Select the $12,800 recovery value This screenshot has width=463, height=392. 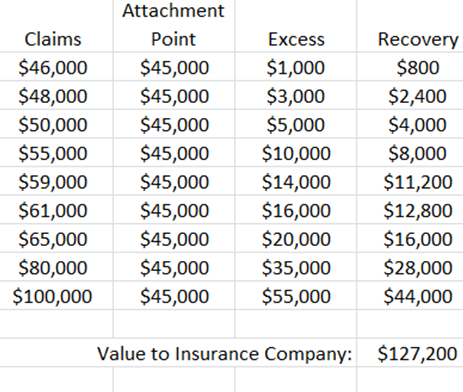418,210
